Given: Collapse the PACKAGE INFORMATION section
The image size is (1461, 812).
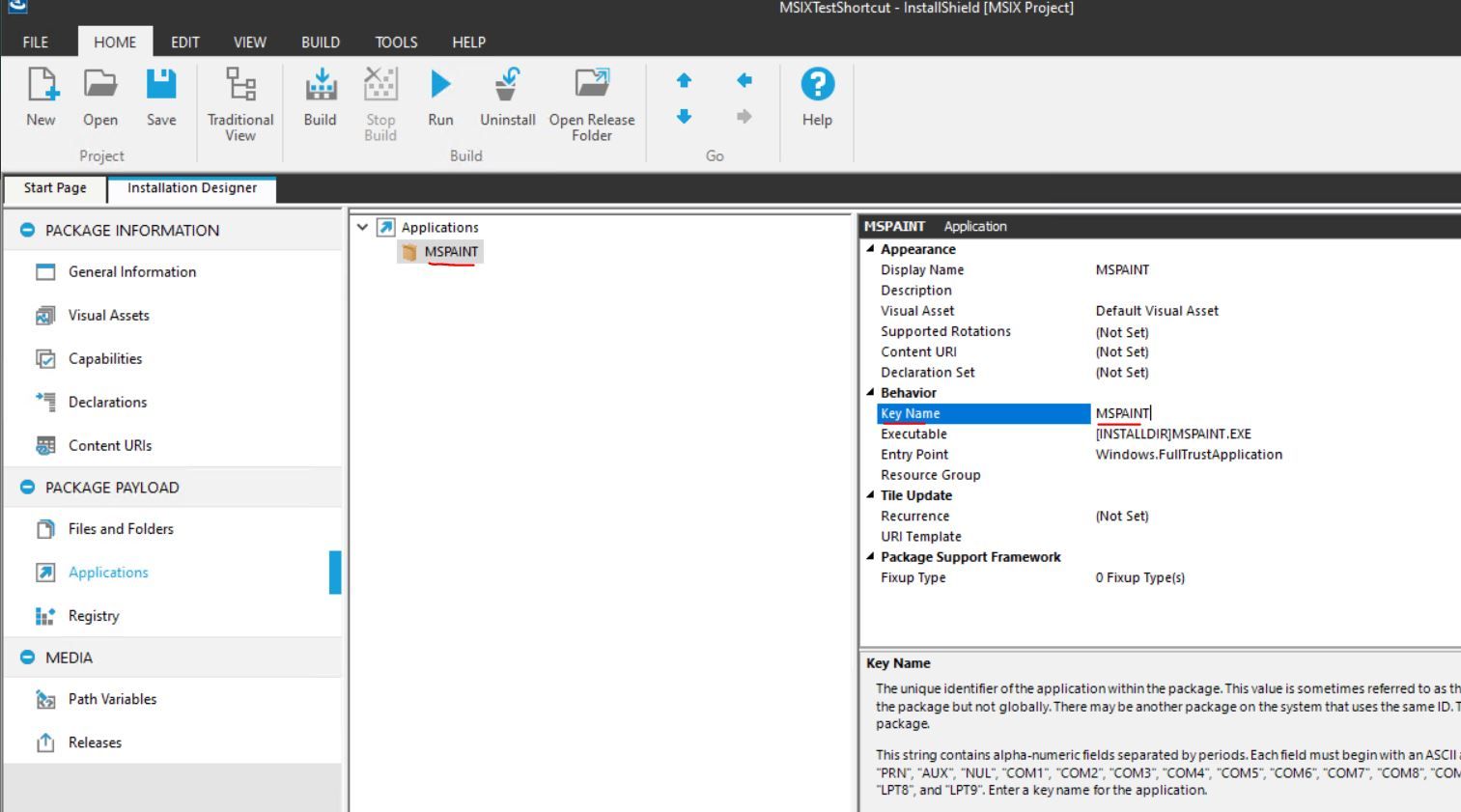Looking at the screenshot, I should 26,230.
